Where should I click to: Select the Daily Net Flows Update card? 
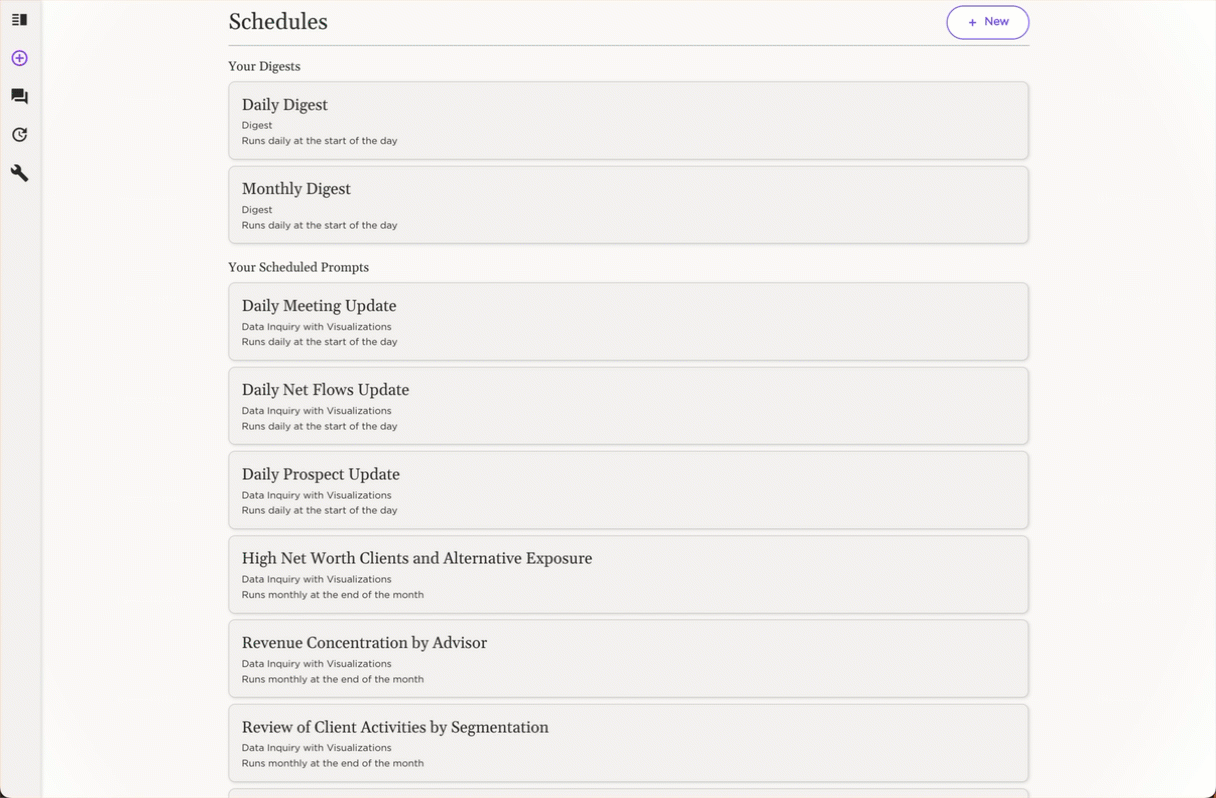click(628, 405)
